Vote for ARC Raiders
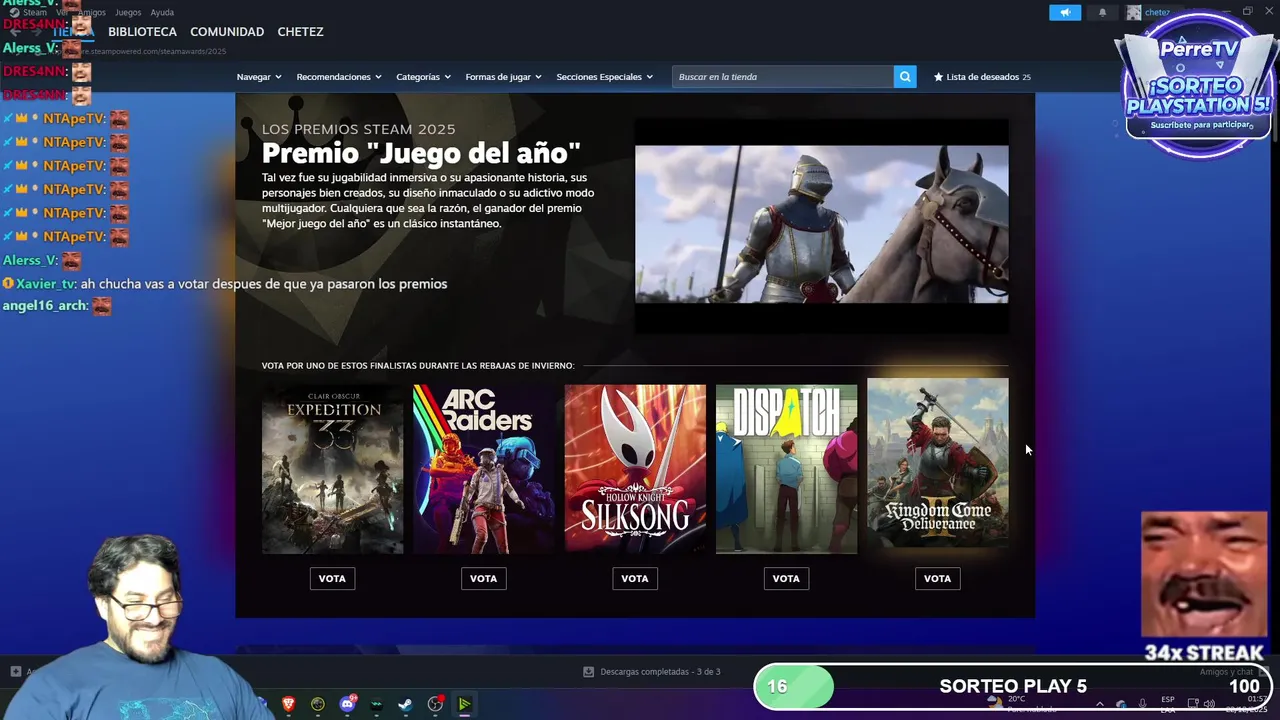The height and width of the screenshot is (720, 1280). [483, 578]
